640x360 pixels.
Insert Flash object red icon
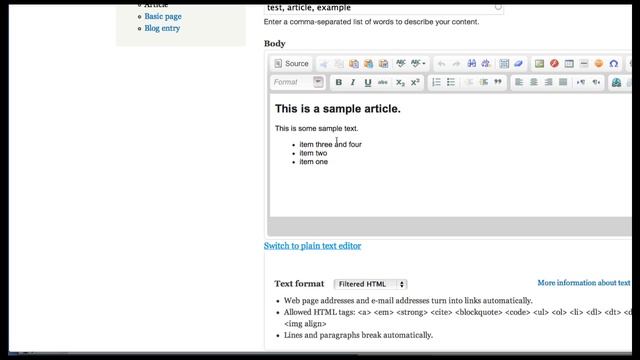[x=554, y=63]
